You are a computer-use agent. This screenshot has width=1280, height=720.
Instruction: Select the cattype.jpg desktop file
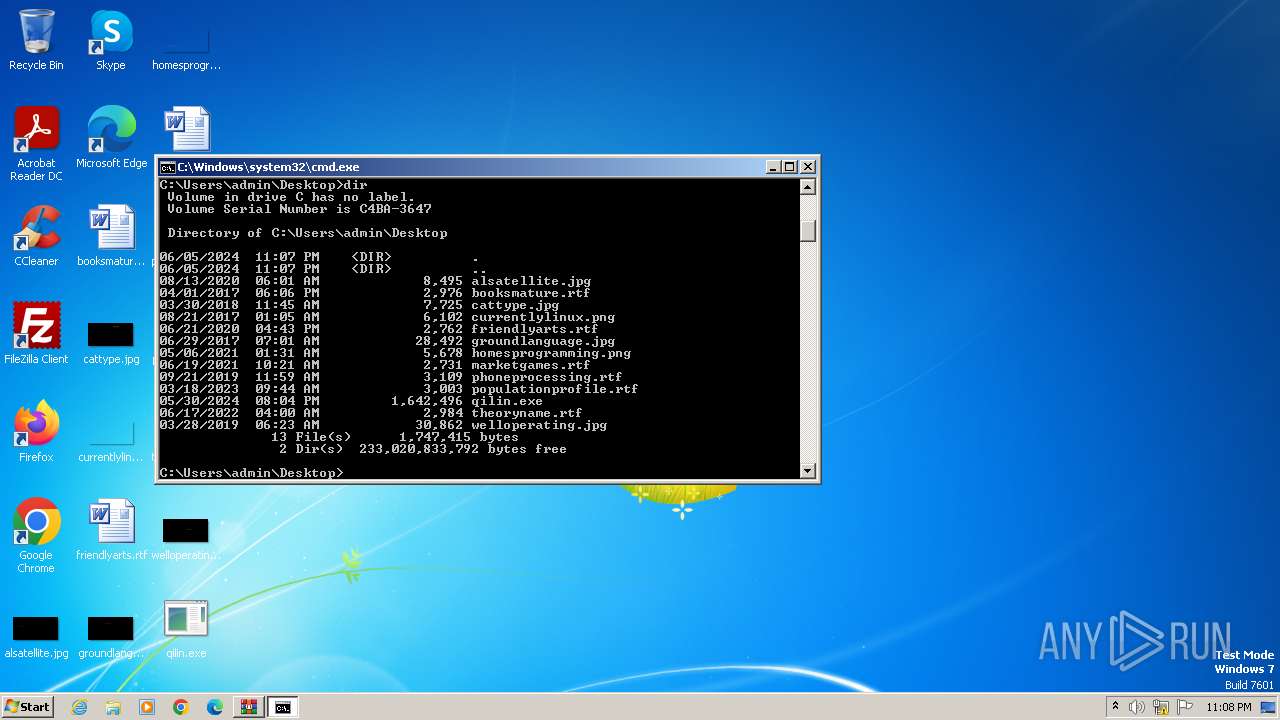[111, 342]
